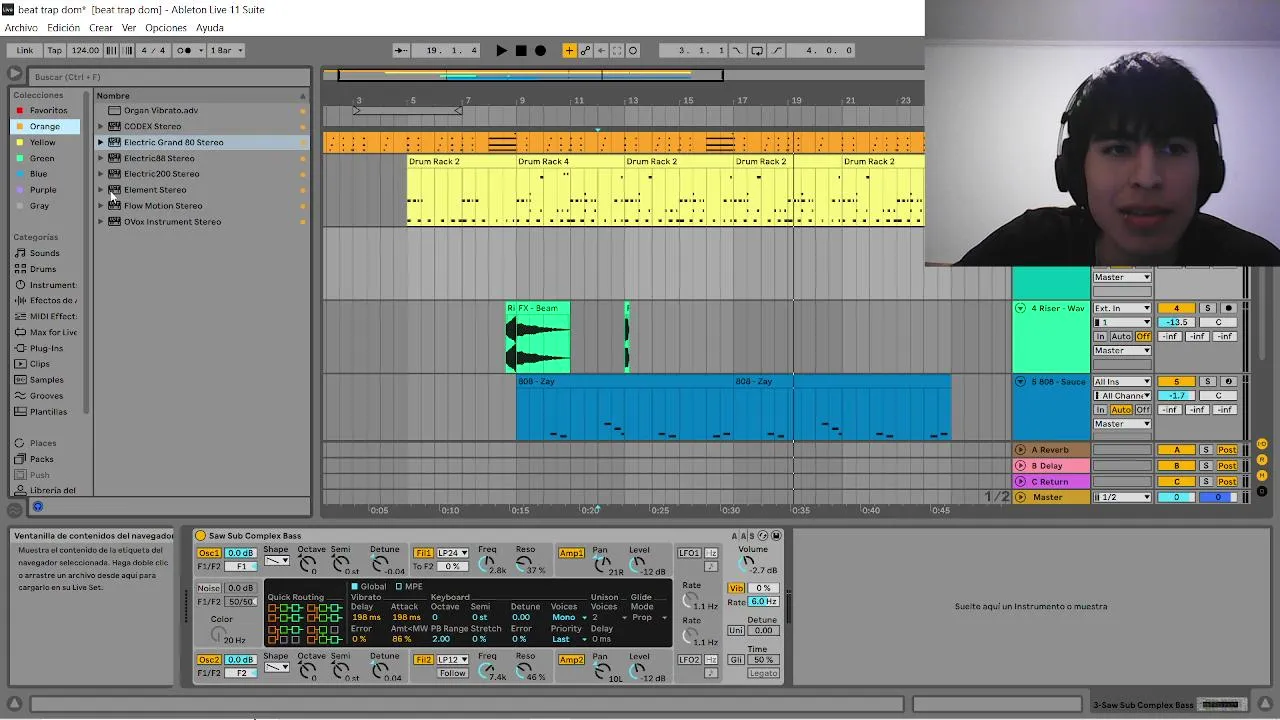This screenshot has height=720, width=1280.
Task: Open the Ext. In input dropdown
Action: point(1122,309)
